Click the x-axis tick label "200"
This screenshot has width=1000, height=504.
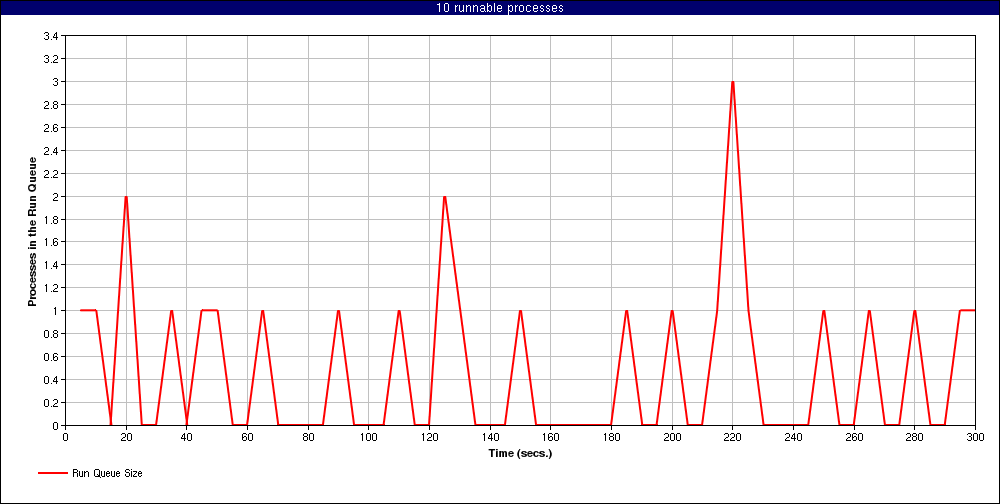pyautogui.click(x=672, y=438)
